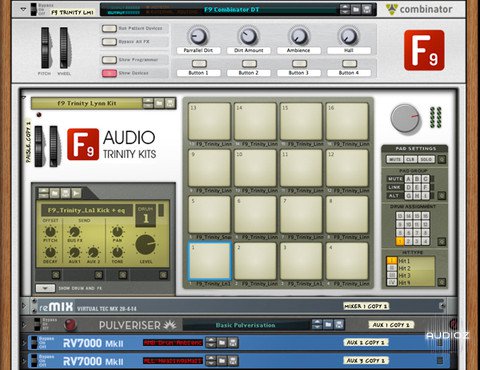
Task: Select Hit 2 in Hit Type list
Action: pyautogui.click(x=404, y=268)
